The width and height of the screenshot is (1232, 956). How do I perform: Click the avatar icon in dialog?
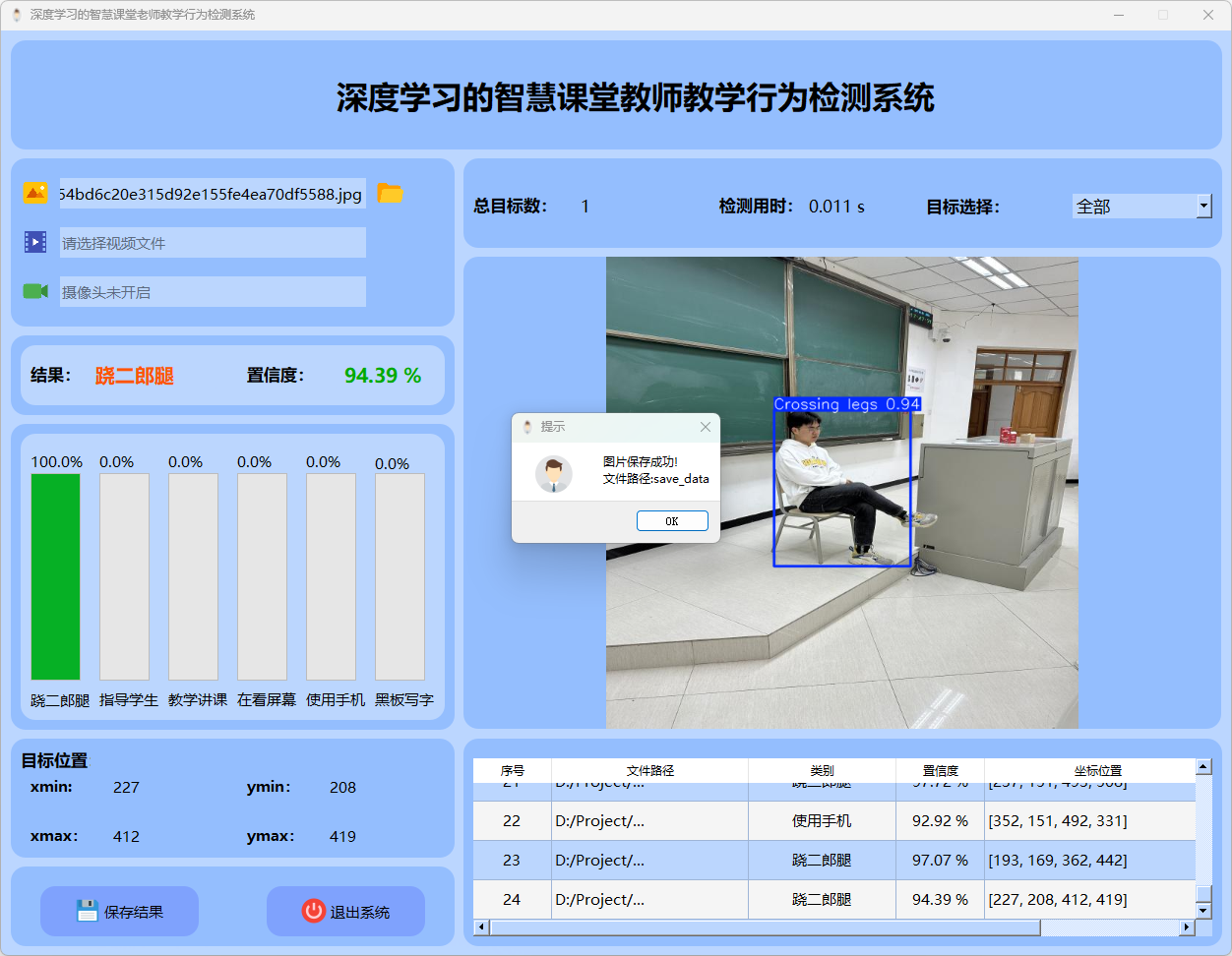554,474
